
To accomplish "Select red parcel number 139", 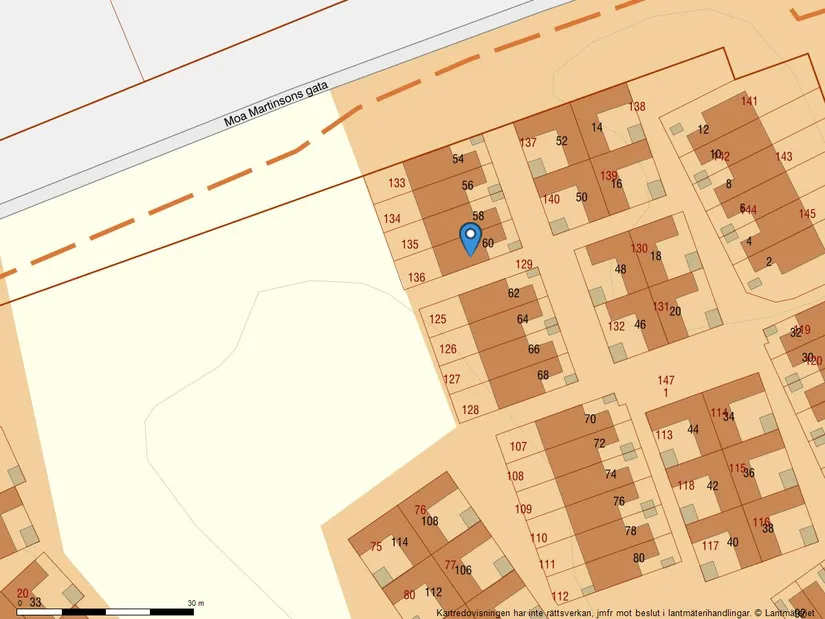I will pos(608,176).
